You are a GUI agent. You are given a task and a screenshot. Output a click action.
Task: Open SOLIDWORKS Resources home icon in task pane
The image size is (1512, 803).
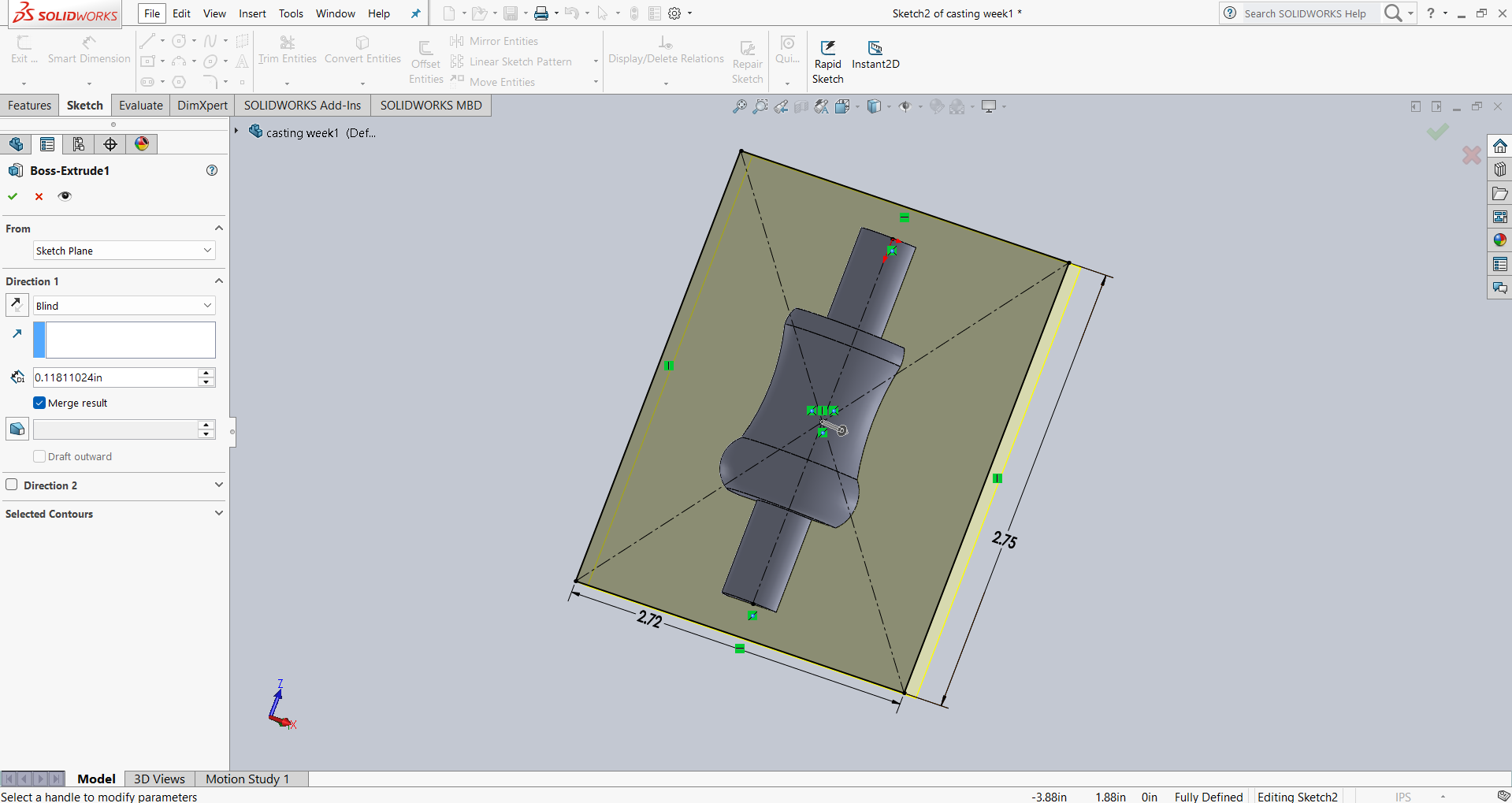pos(1500,146)
